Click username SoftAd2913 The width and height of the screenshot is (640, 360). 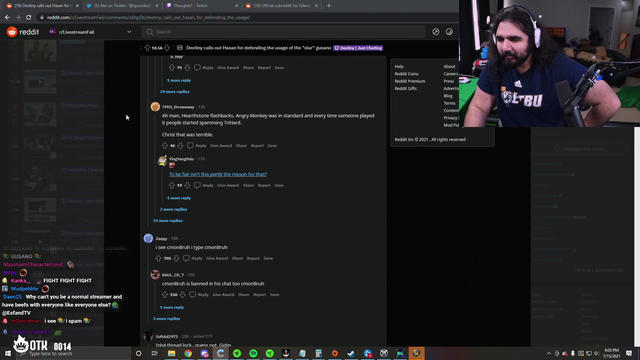point(167,337)
